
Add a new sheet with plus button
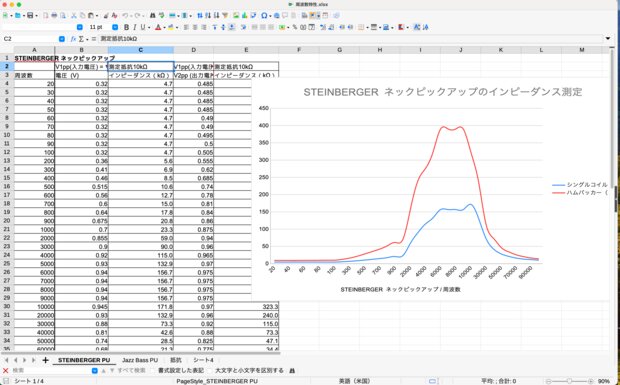[x=45, y=360]
